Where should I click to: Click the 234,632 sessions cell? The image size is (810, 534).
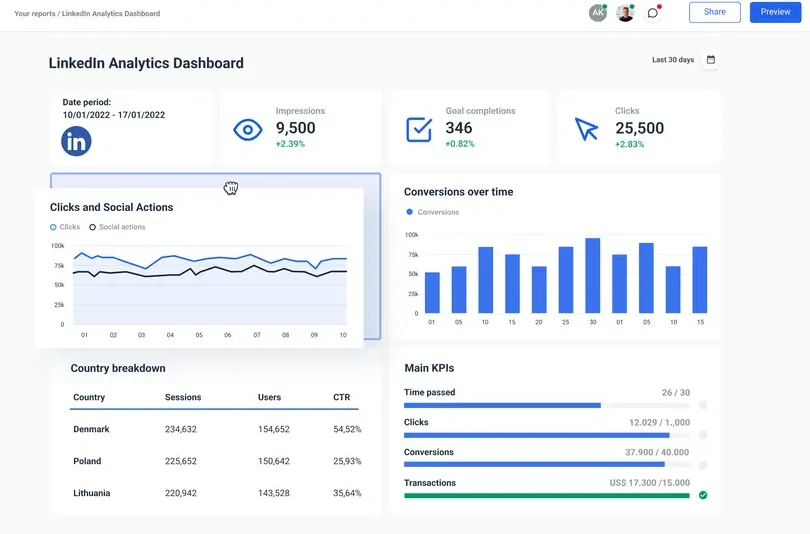click(x=181, y=429)
